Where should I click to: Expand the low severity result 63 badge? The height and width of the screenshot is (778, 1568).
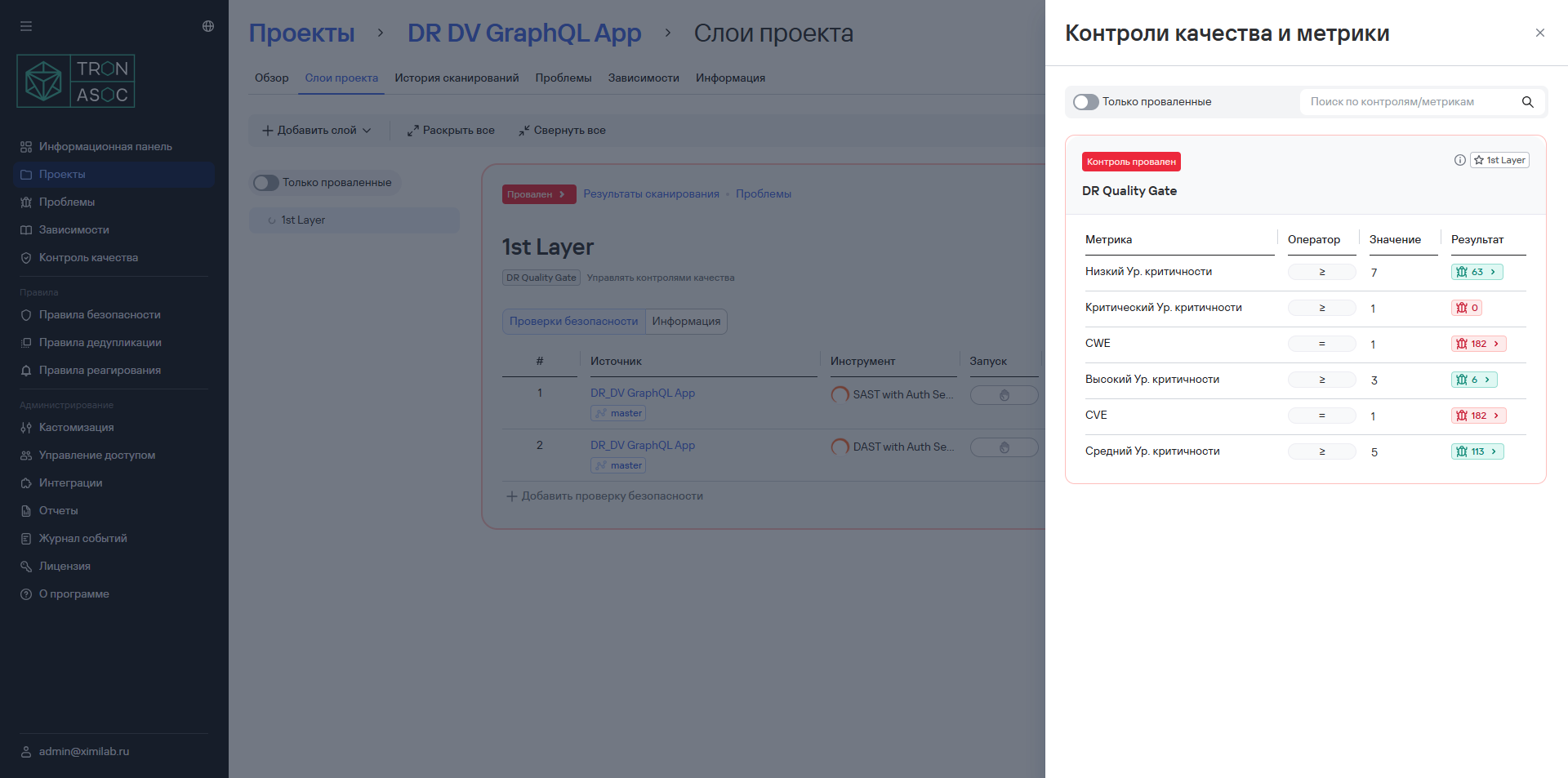click(x=1477, y=272)
